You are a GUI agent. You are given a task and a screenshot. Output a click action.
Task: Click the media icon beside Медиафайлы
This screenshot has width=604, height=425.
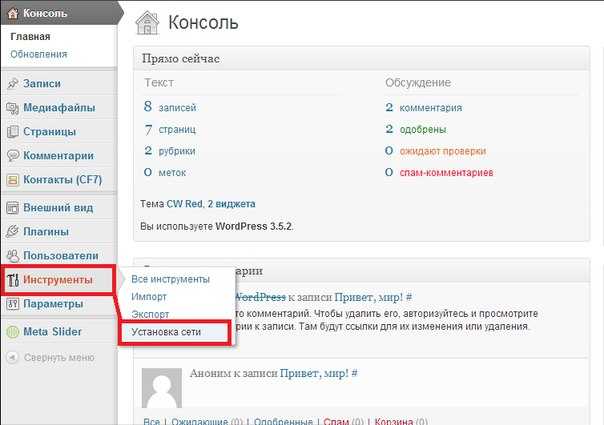[x=13, y=108]
